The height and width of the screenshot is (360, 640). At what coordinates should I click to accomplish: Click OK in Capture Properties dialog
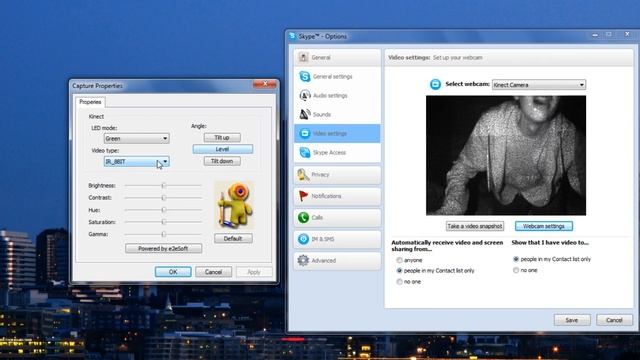click(173, 272)
